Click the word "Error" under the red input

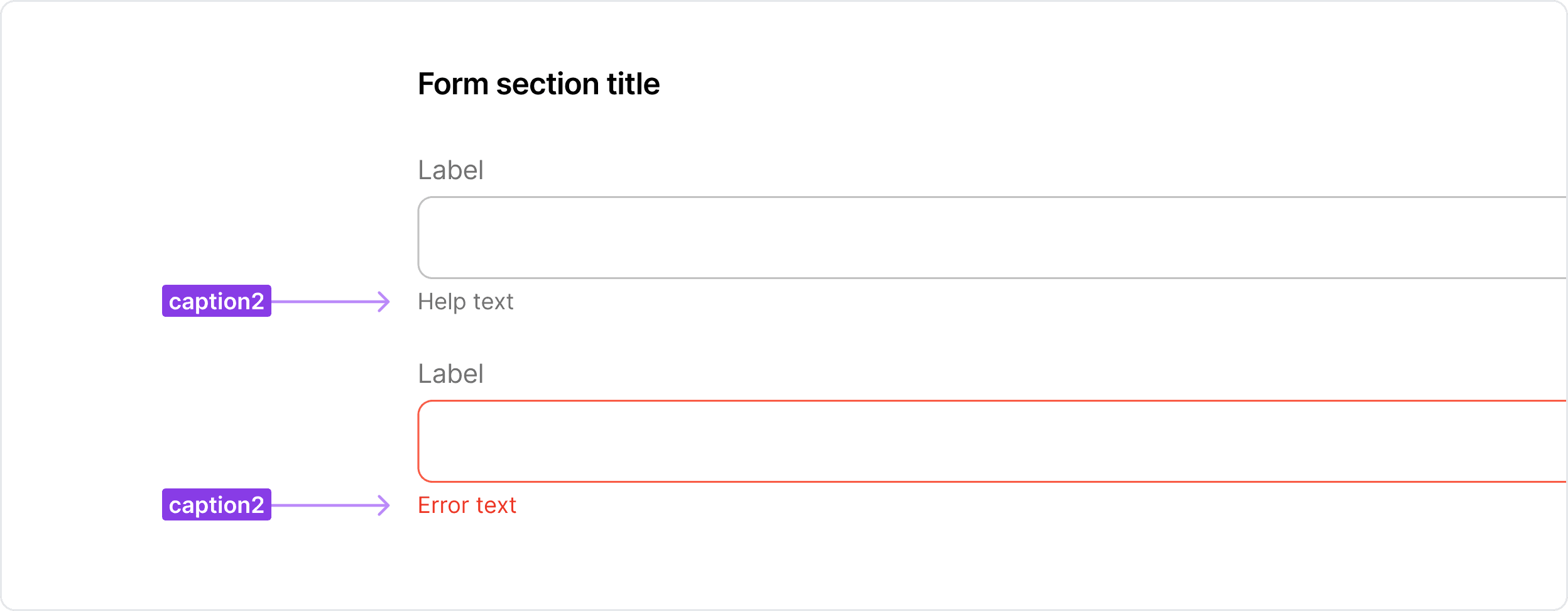click(x=443, y=505)
